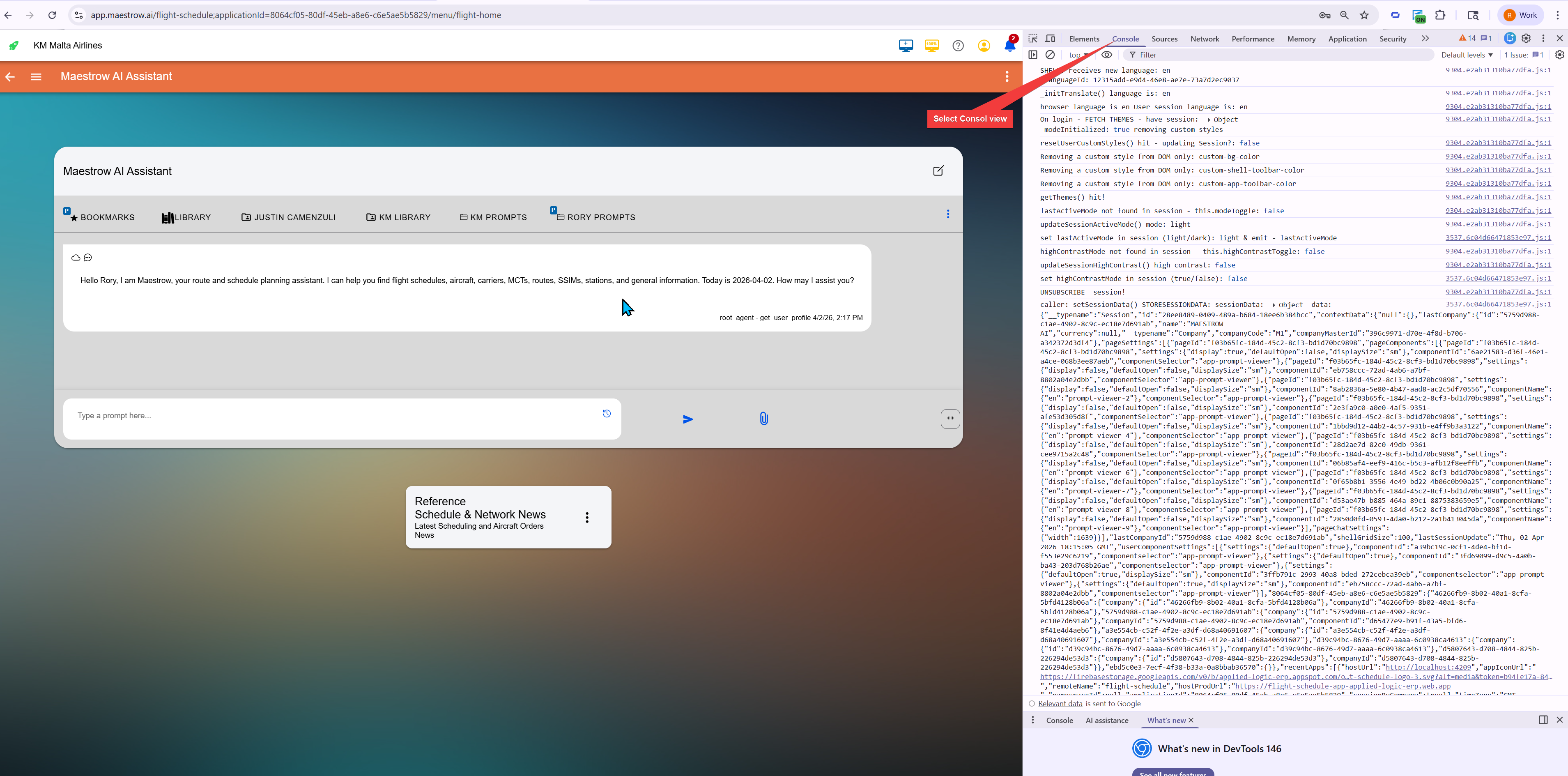Click the '1 Issue' indicator in console
This screenshot has width=1568, height=776.
pyautogui.click(x=1524, y=55)
